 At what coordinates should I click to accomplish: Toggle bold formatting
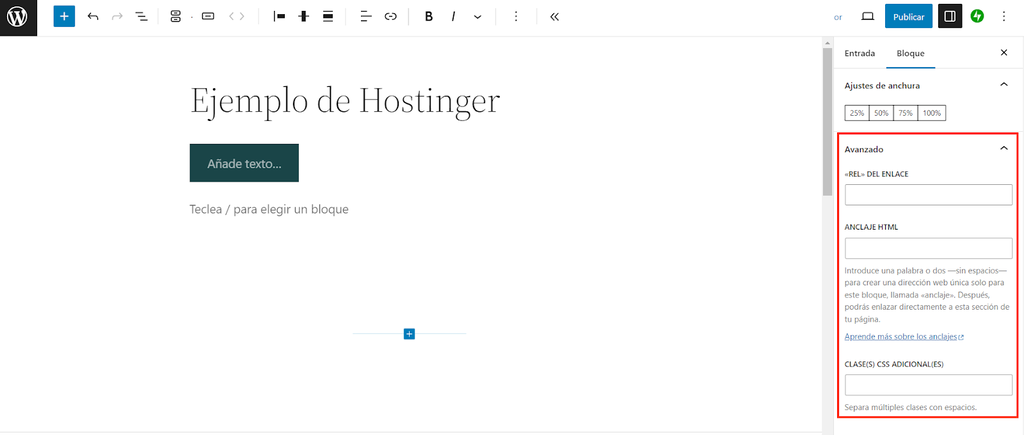point(428,16)
